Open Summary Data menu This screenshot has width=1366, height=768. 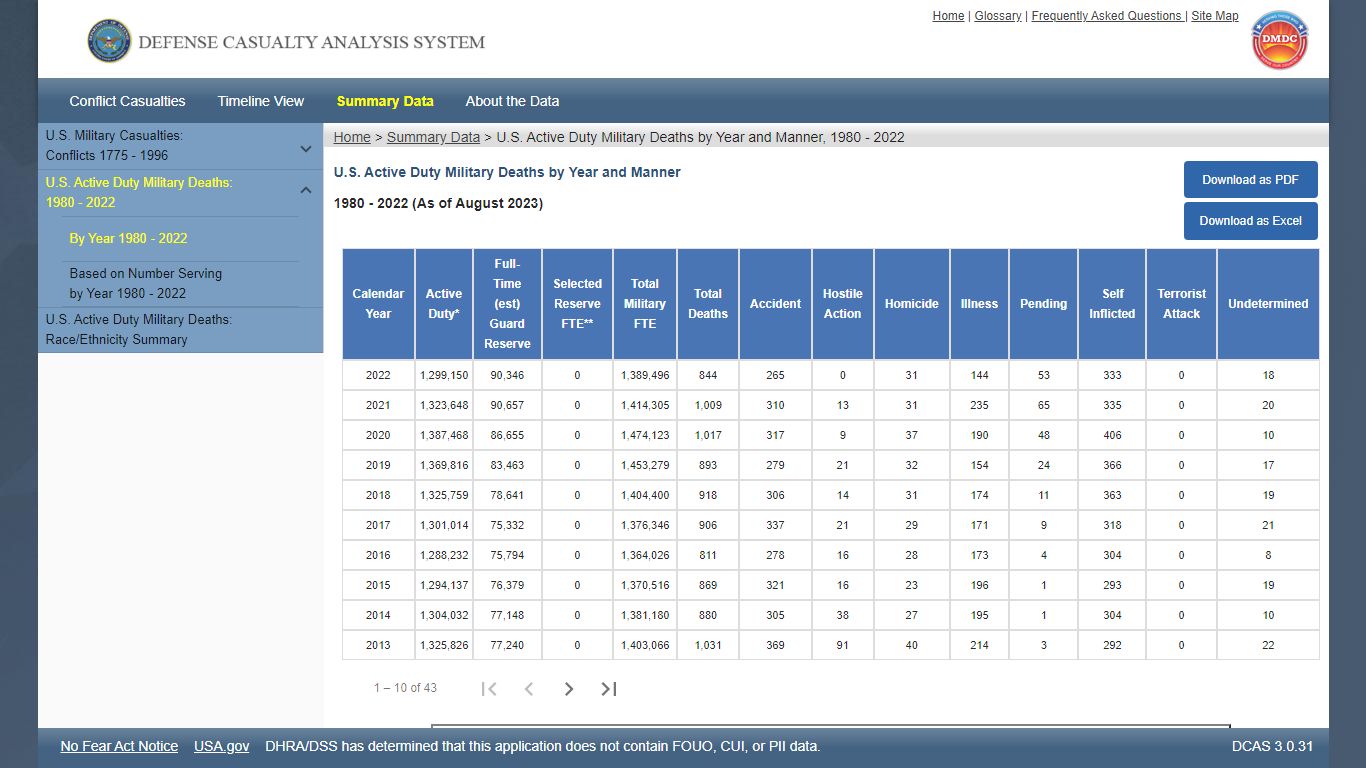click(x=385, y=101)
